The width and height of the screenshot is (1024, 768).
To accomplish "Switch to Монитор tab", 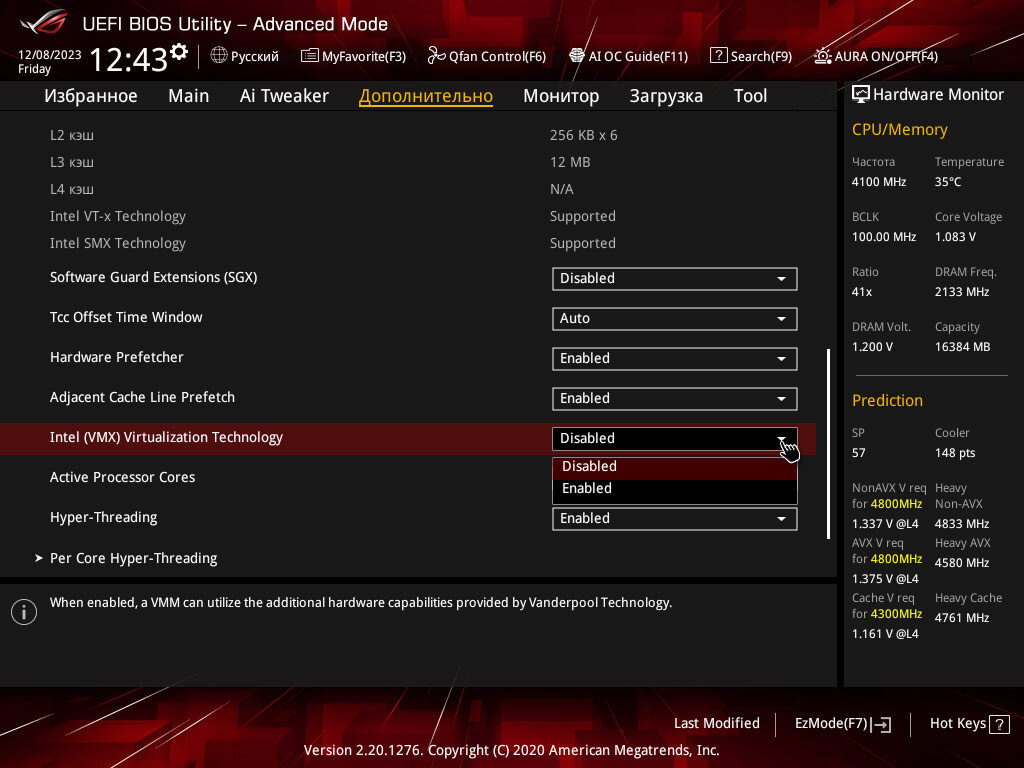I will 561,96.
